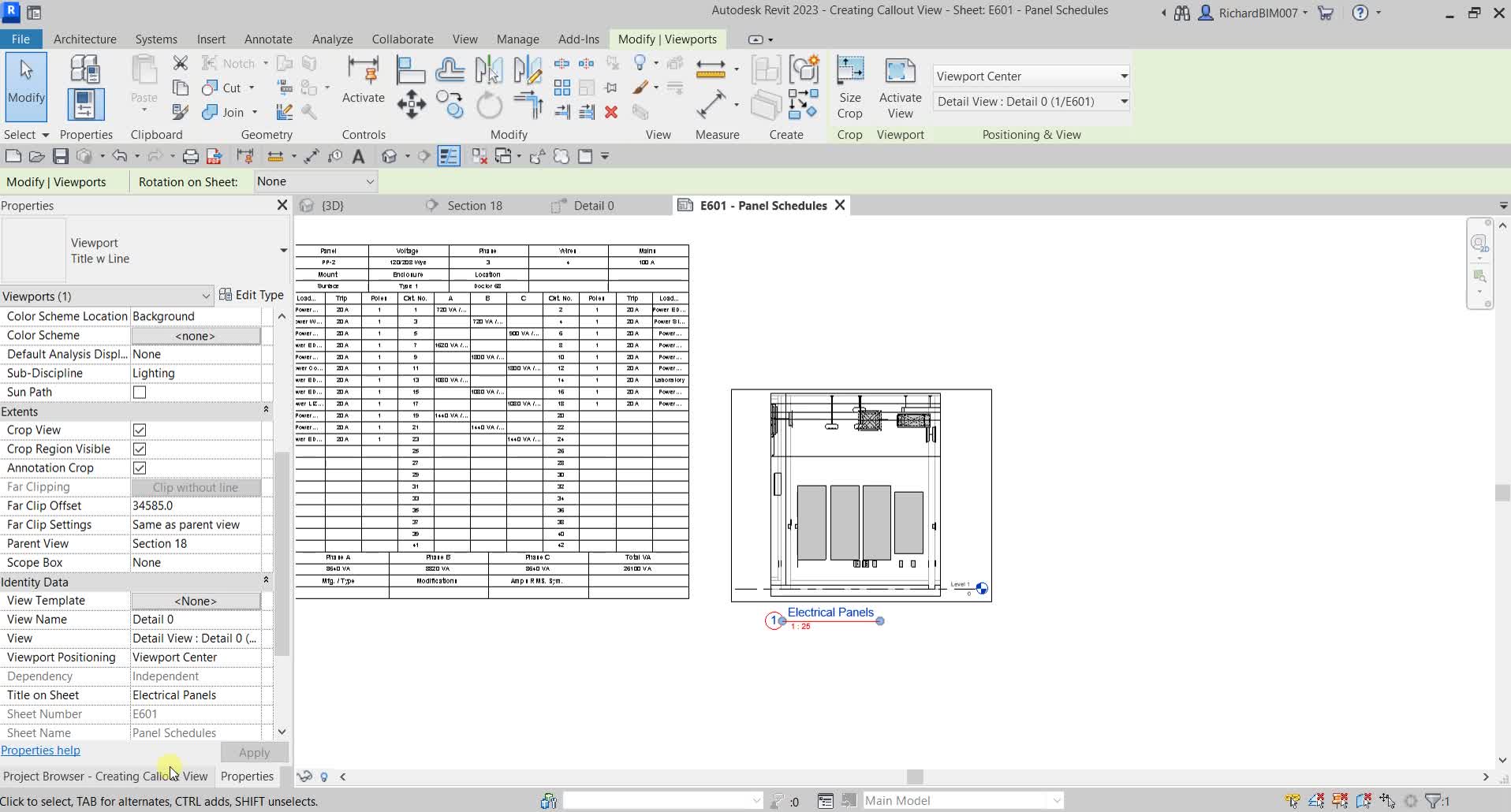Open the Annotate ribbon tab
Viewport: 1511px width, 812px height.
click(x=268, y=39)
